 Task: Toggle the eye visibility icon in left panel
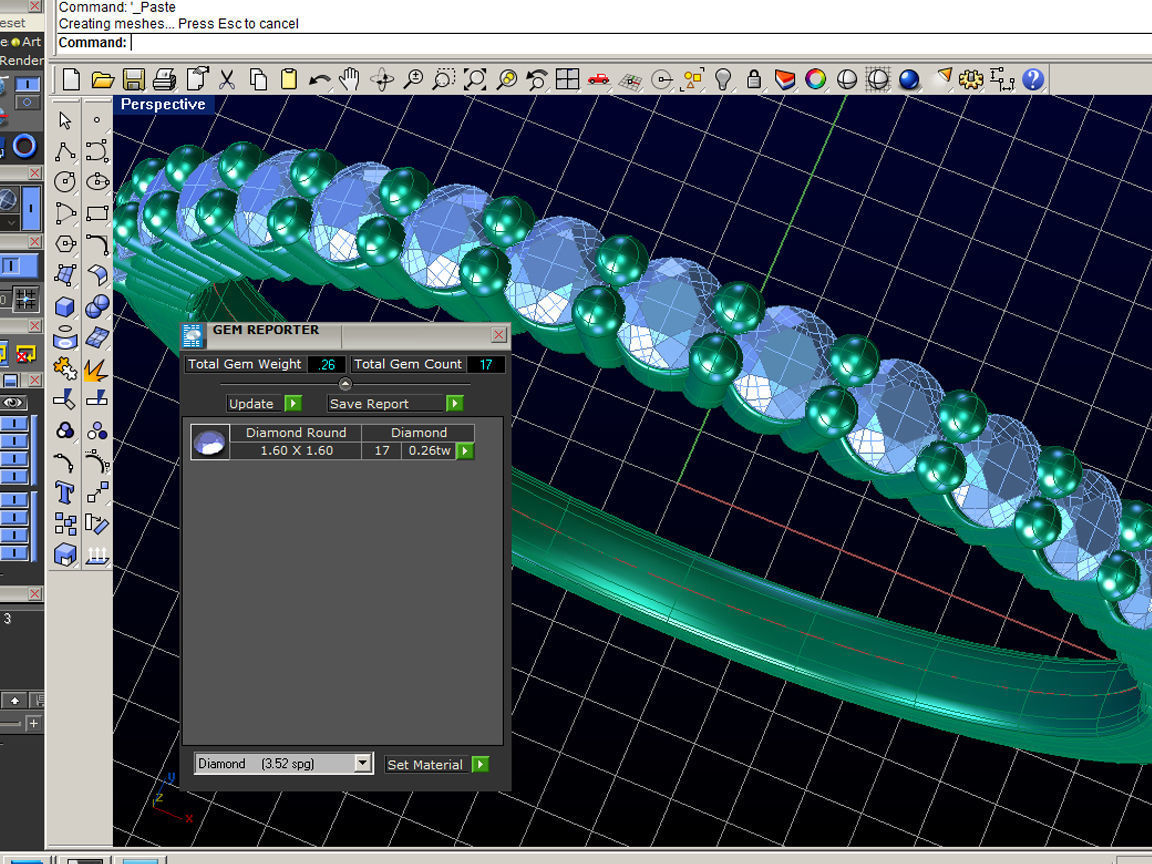coord(12,402)
